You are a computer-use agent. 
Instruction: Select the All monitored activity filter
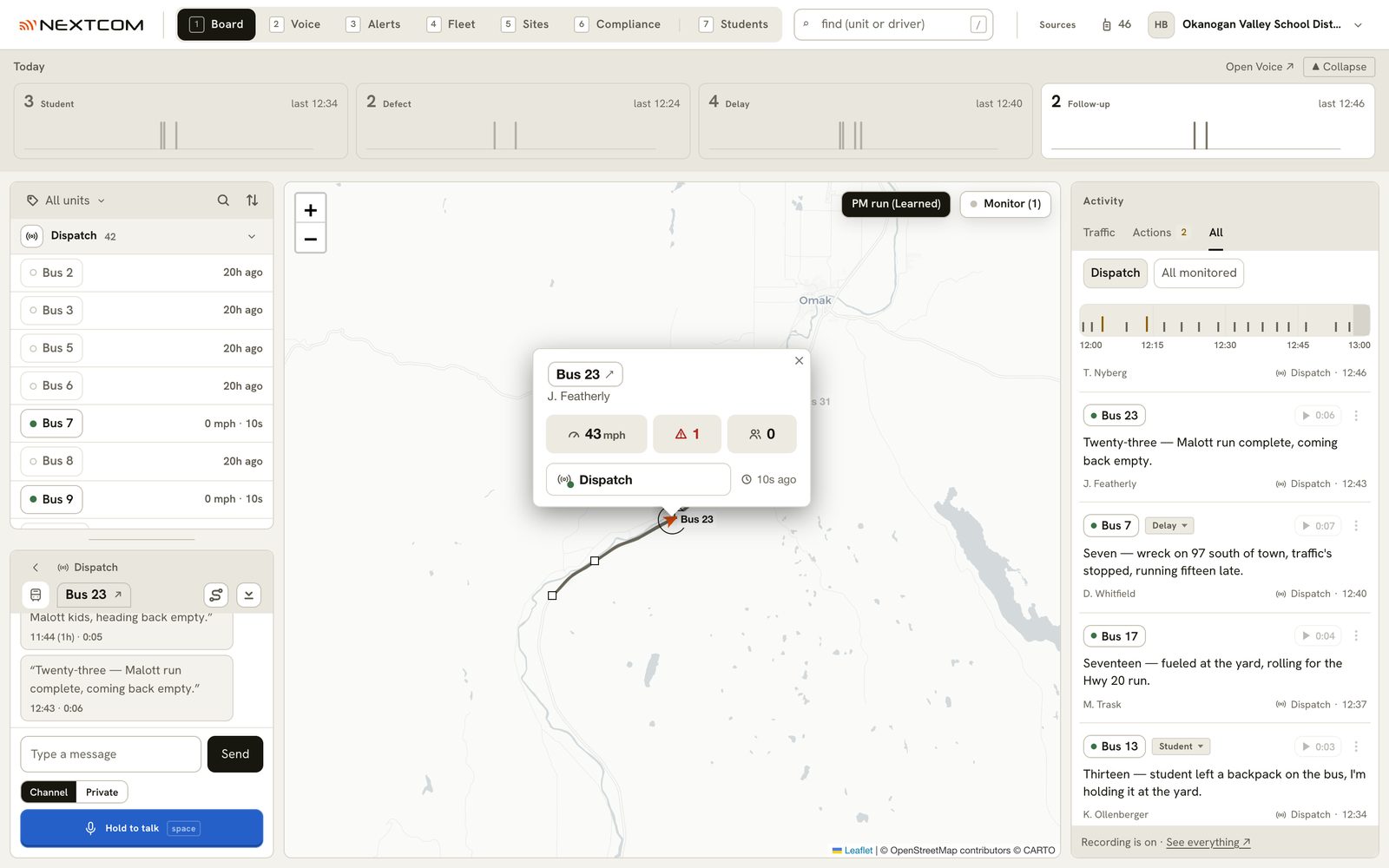(x=1199, y=273)
